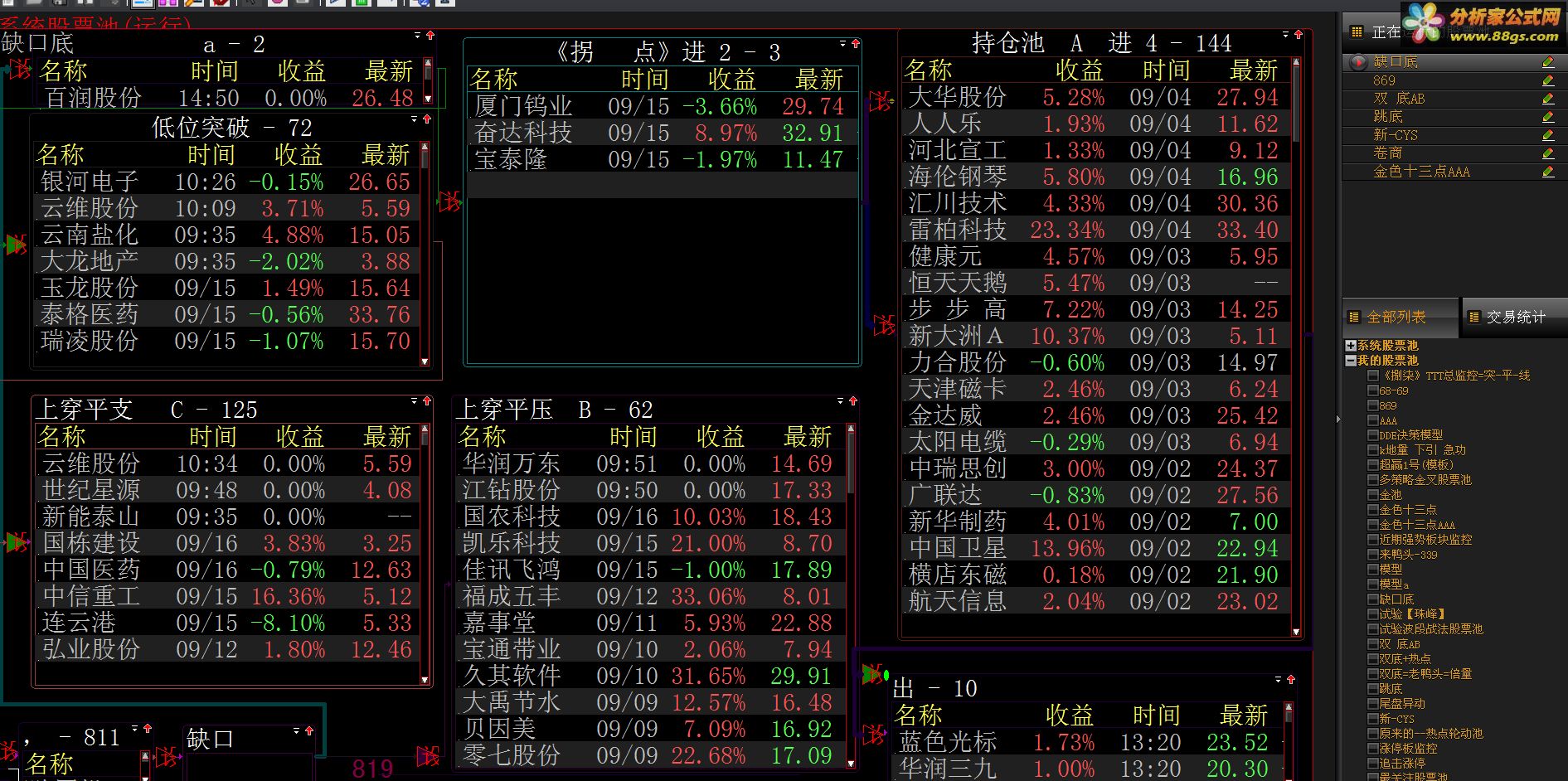Click the green connector node left of 大龙地产 row
Image resolution: width=1568 pixels, height=781 pixels.
pyautogui.click(x=15, y=245)
